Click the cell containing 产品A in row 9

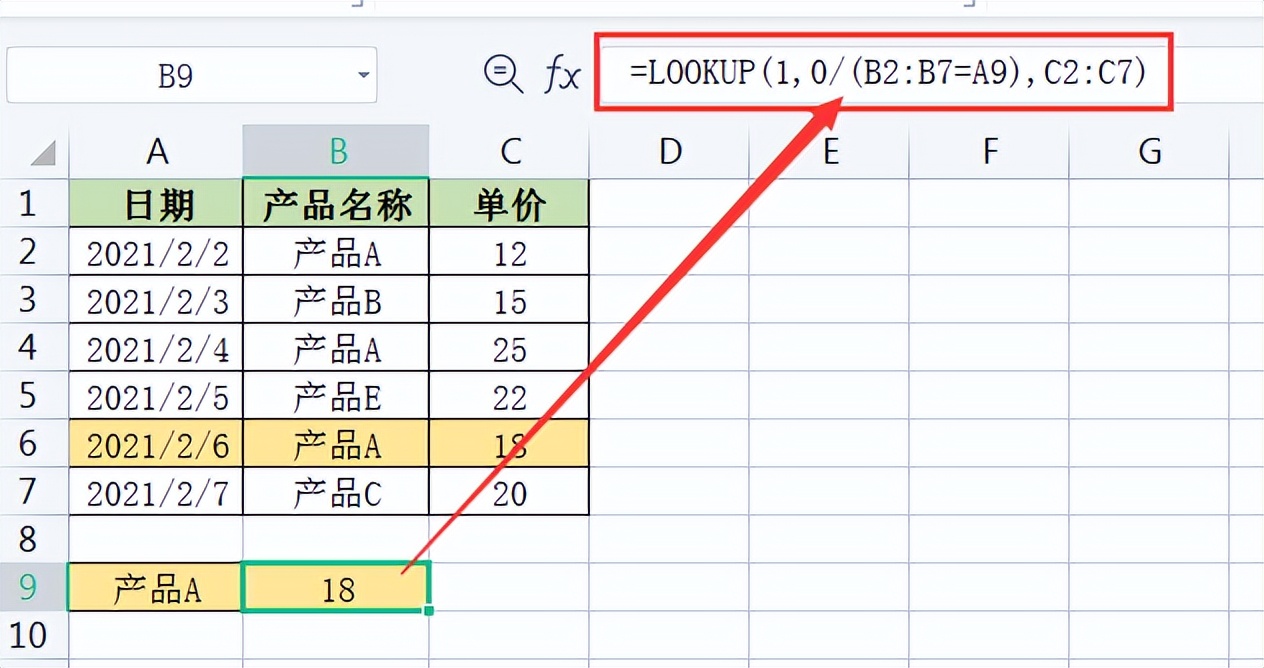tap(156, 588)
